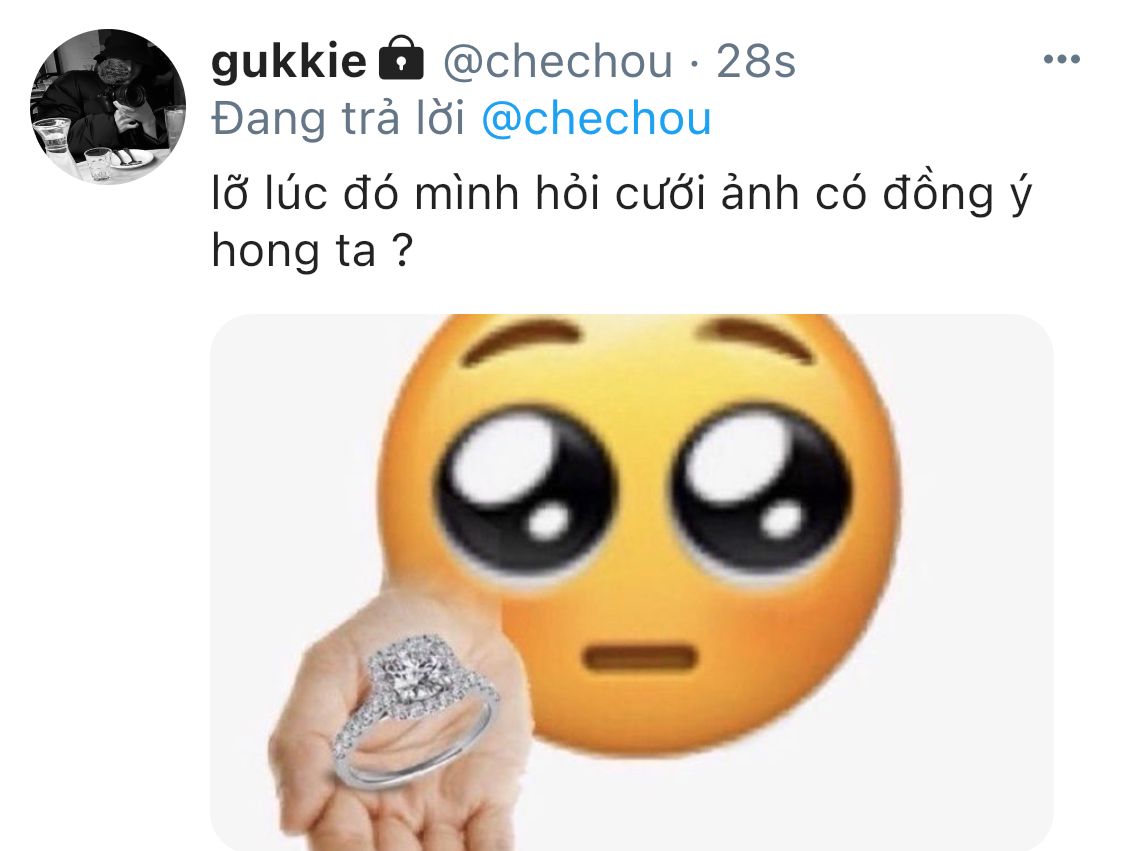Click the separator dot before 28s

pos(694,63)
